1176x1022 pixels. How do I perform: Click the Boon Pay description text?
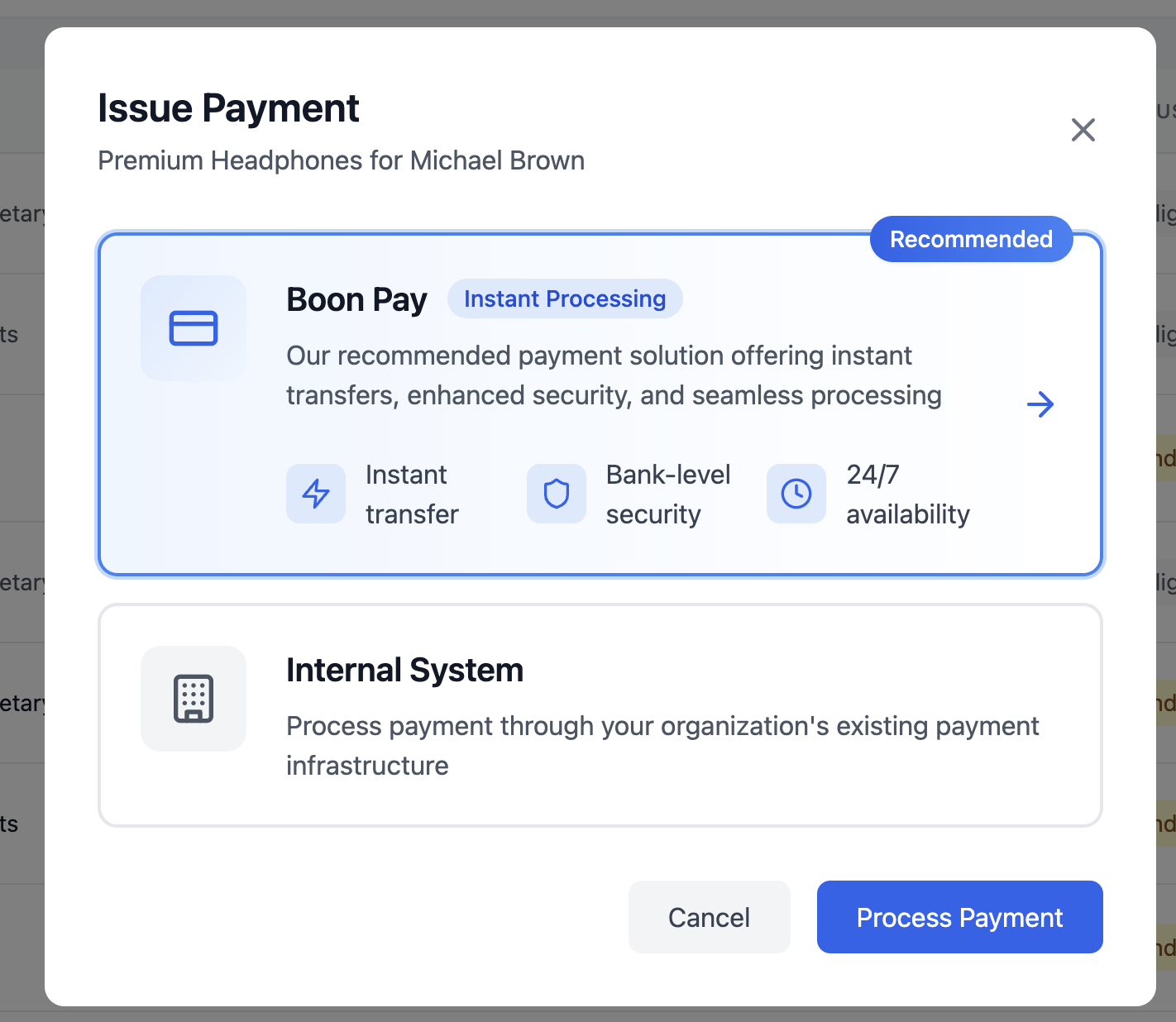[x=614, y=375]
